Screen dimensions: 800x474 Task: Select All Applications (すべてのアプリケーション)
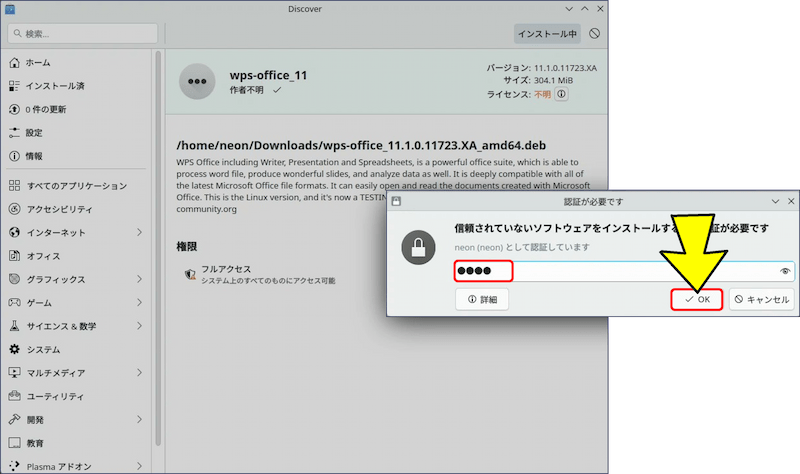click(76, 186)
